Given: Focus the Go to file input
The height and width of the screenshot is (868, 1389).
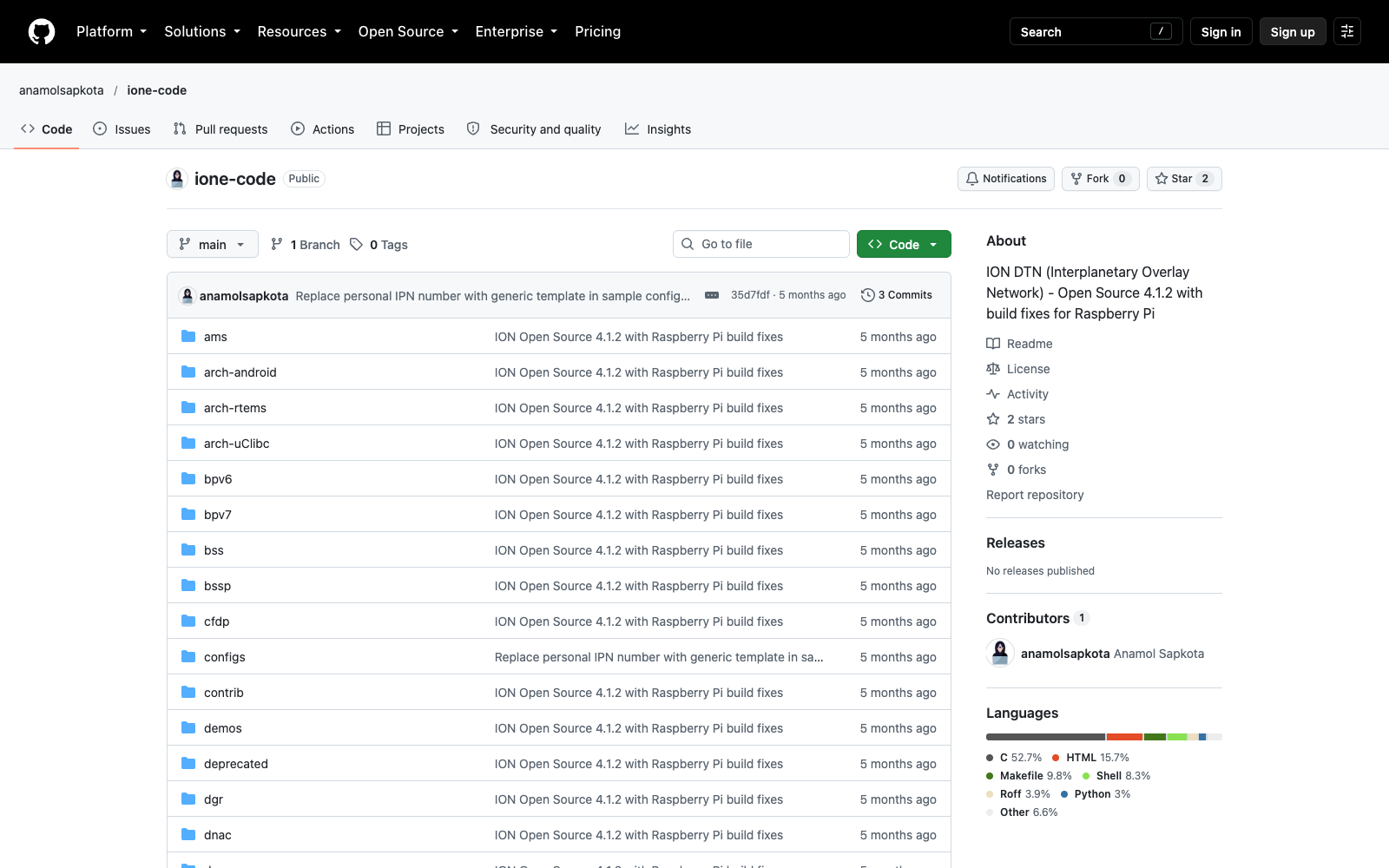Looking at the screenshot, I should [x=761, y=244].
